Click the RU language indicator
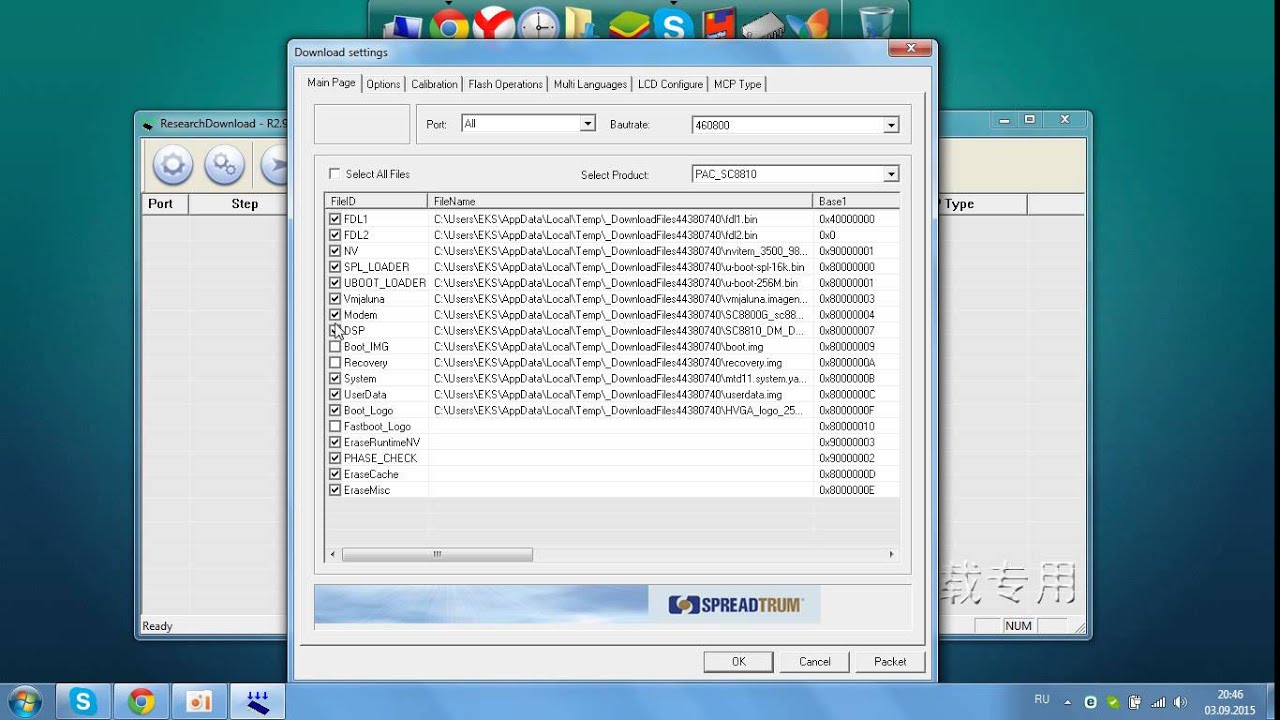This screenshot has height=720, width=1280. coord(1042,700)
